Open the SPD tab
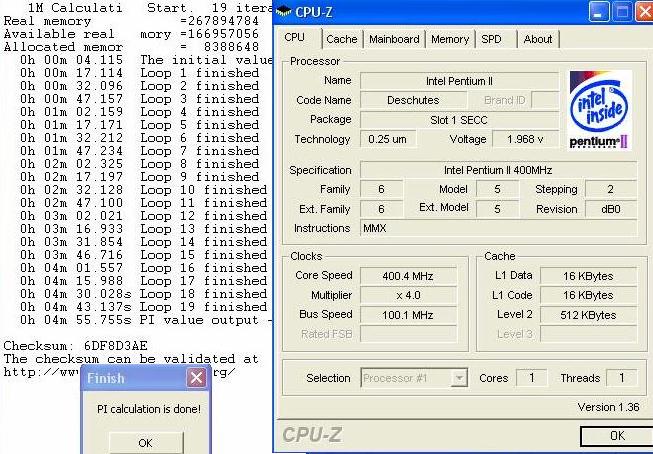 [x=491, y=39]
